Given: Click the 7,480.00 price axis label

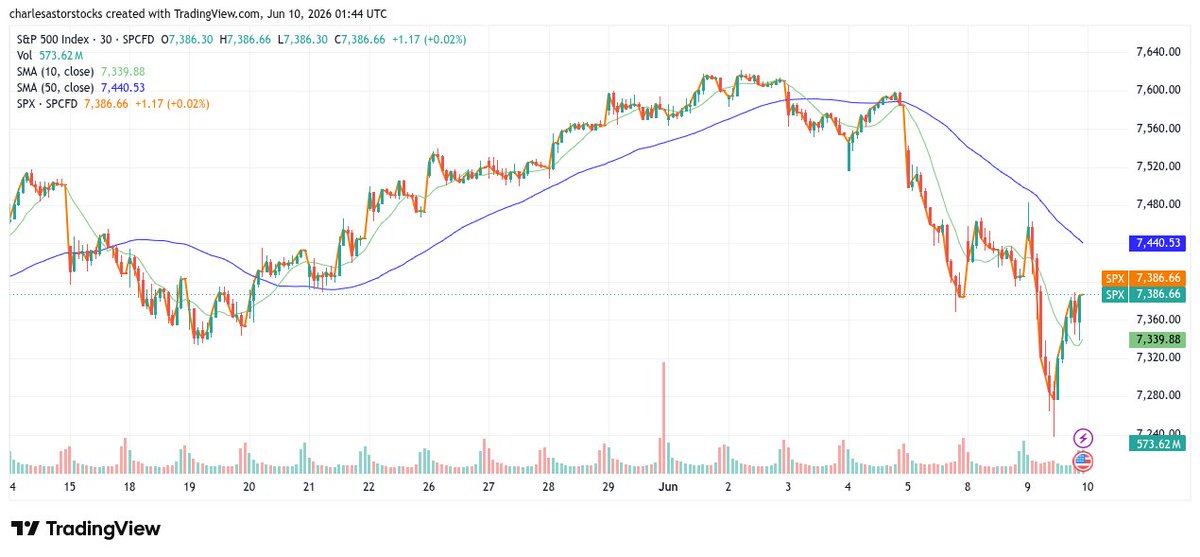Looking at the screenshot, I should pyautogui.click(x=1159, y=204).
